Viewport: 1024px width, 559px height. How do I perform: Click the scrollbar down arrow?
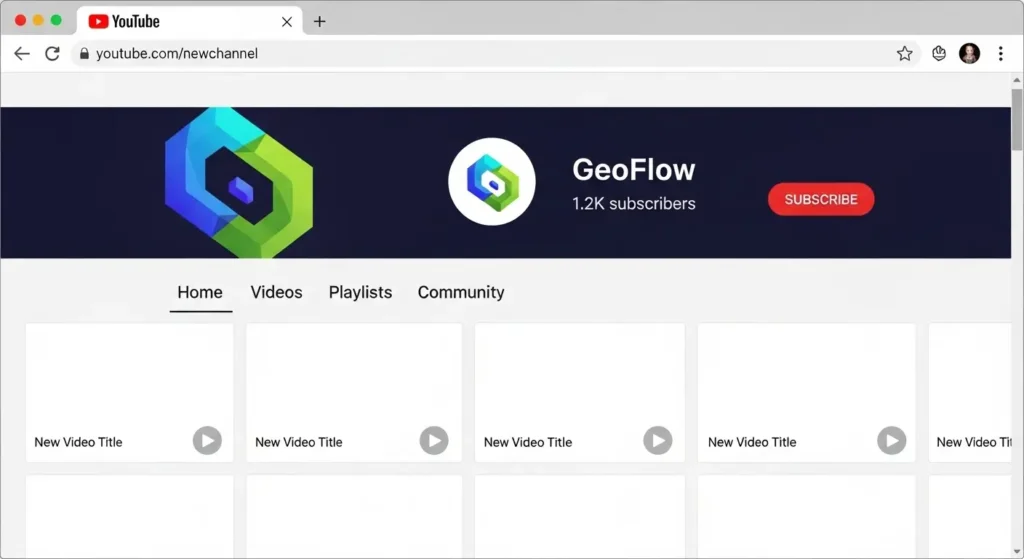(1017, 552)
